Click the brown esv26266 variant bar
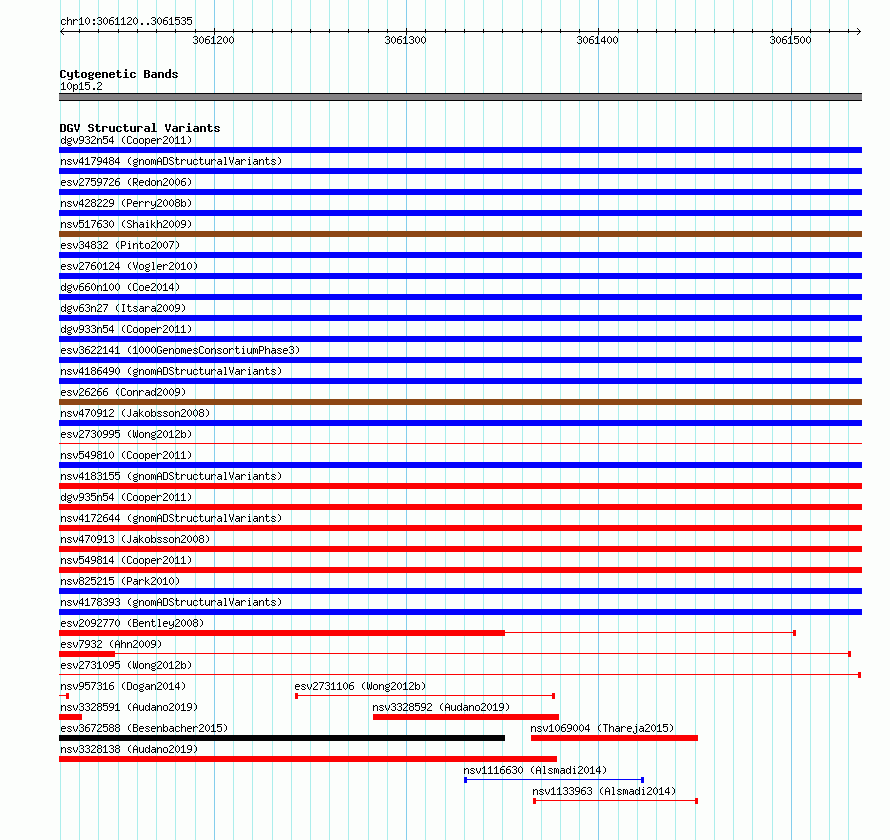The width and height of the screenshot is (890, 840). (460, 402)
